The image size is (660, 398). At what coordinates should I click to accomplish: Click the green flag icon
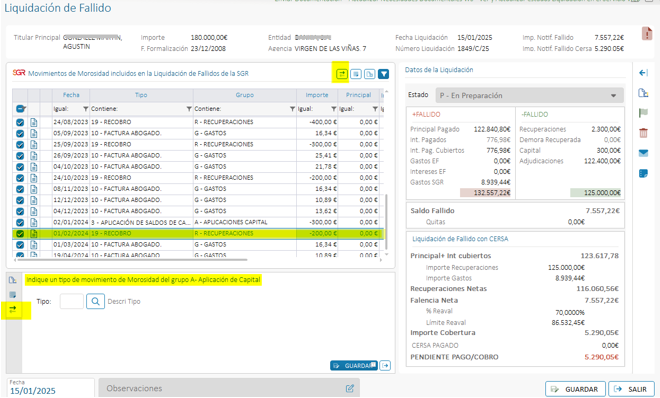pyautogui.click(x=644, y=113)
